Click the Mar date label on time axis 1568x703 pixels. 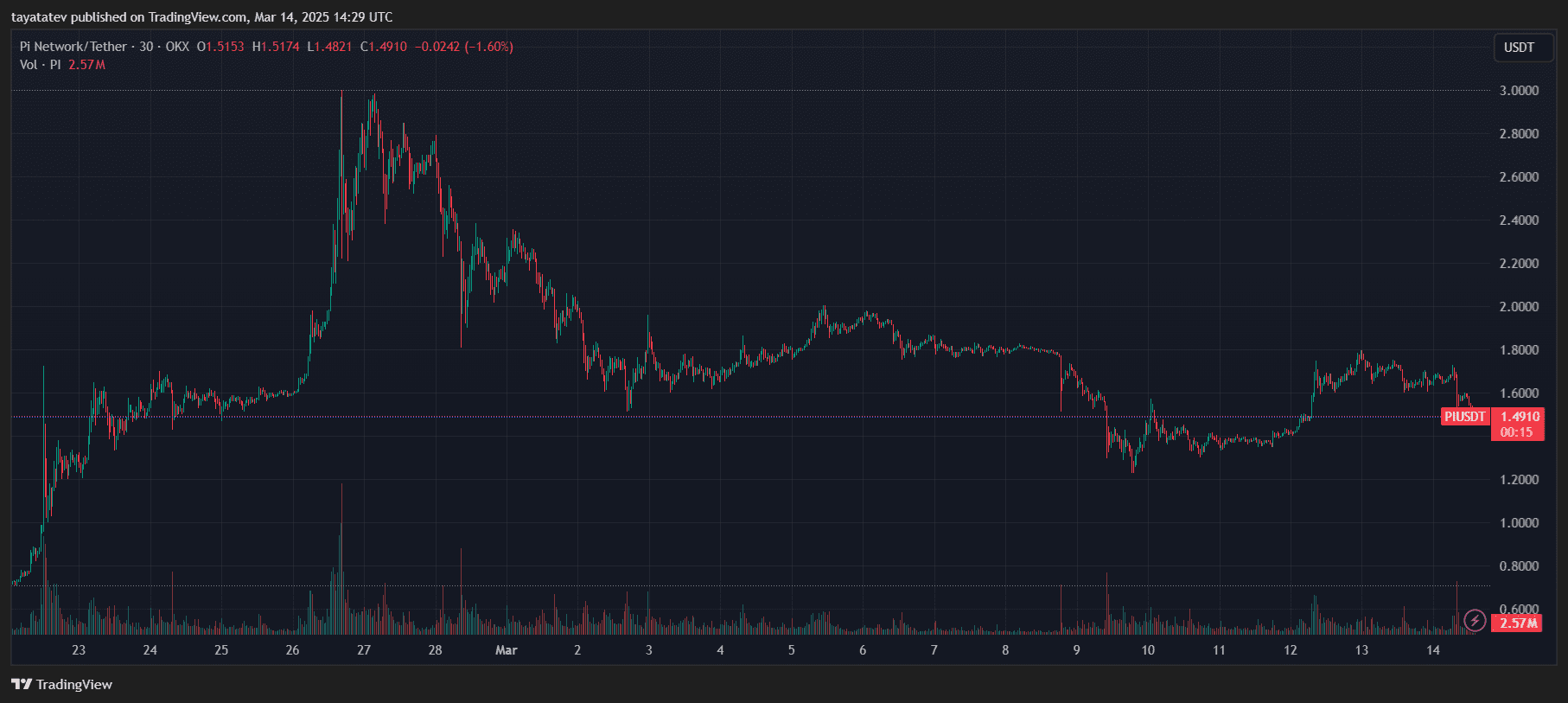click(507, 650)
